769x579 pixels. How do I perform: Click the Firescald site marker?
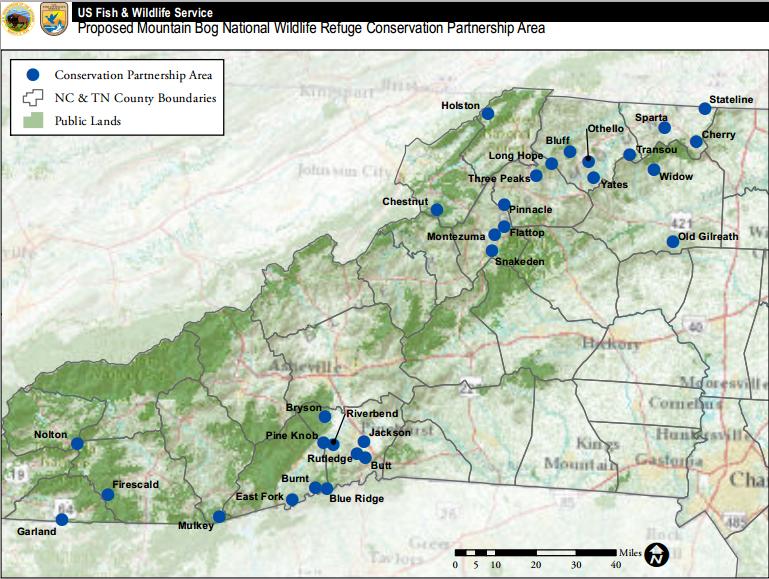pyautogui.click(x=107, y=494)
